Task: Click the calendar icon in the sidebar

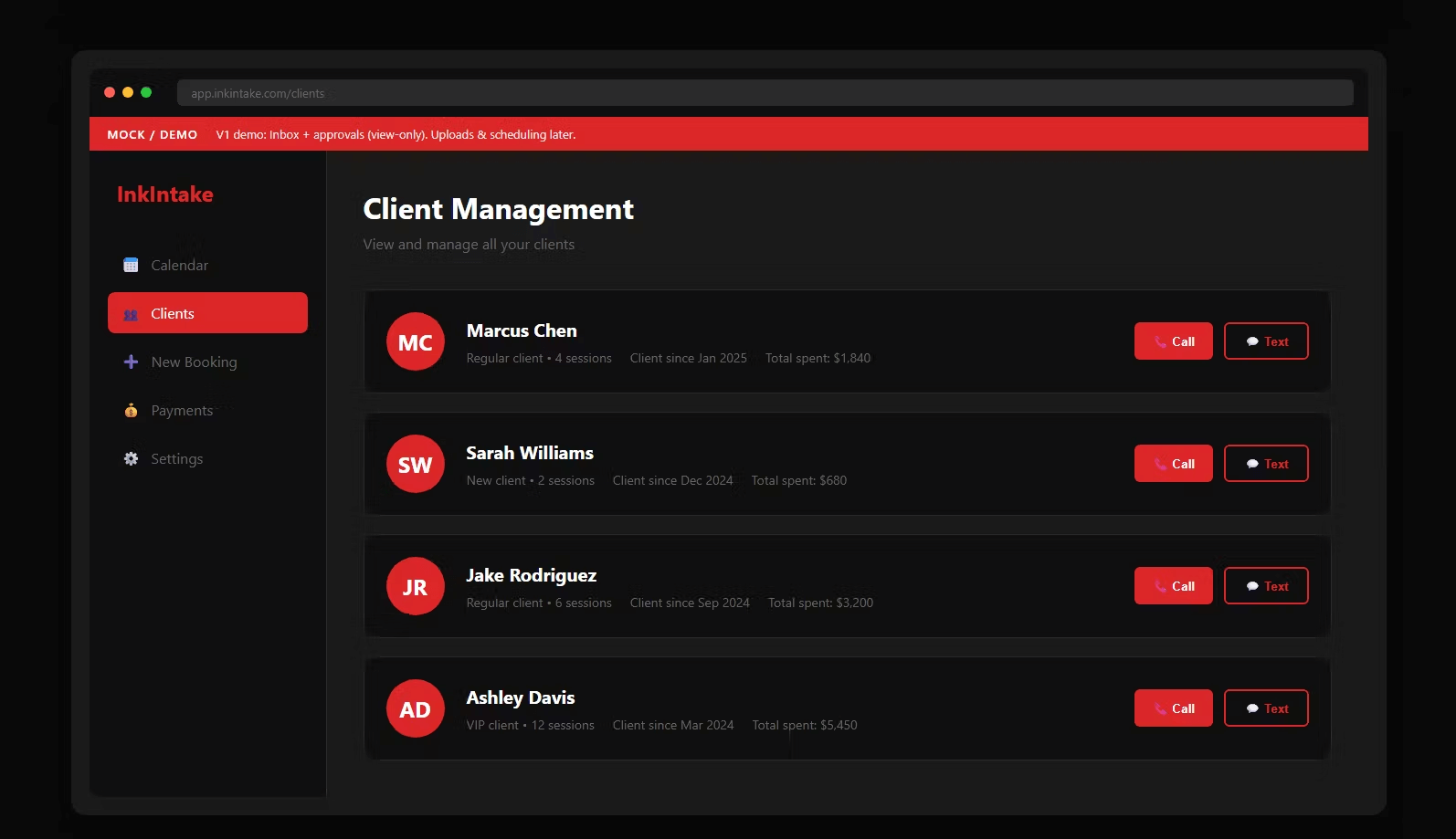Action: tap(131, 265)
